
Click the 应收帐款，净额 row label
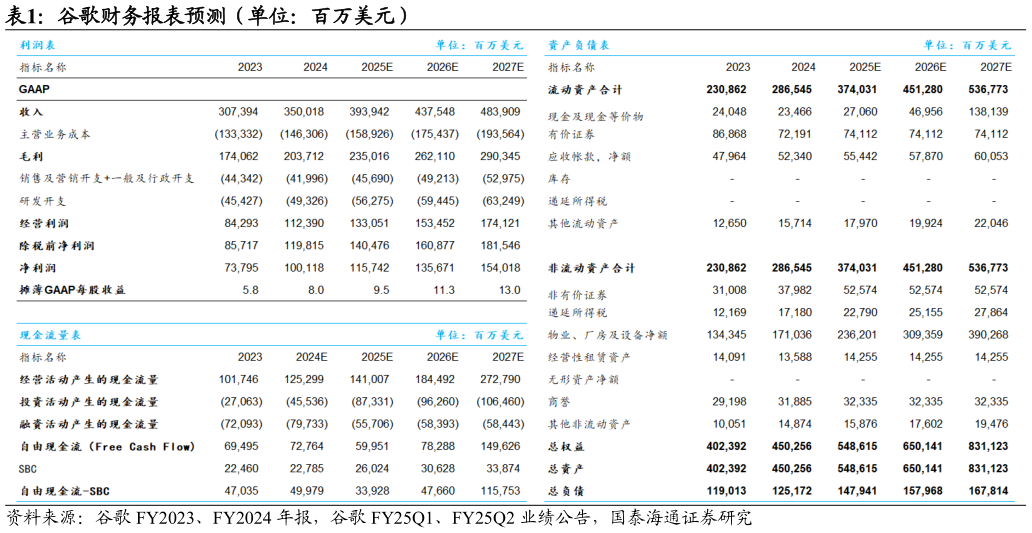coord(590,157)
